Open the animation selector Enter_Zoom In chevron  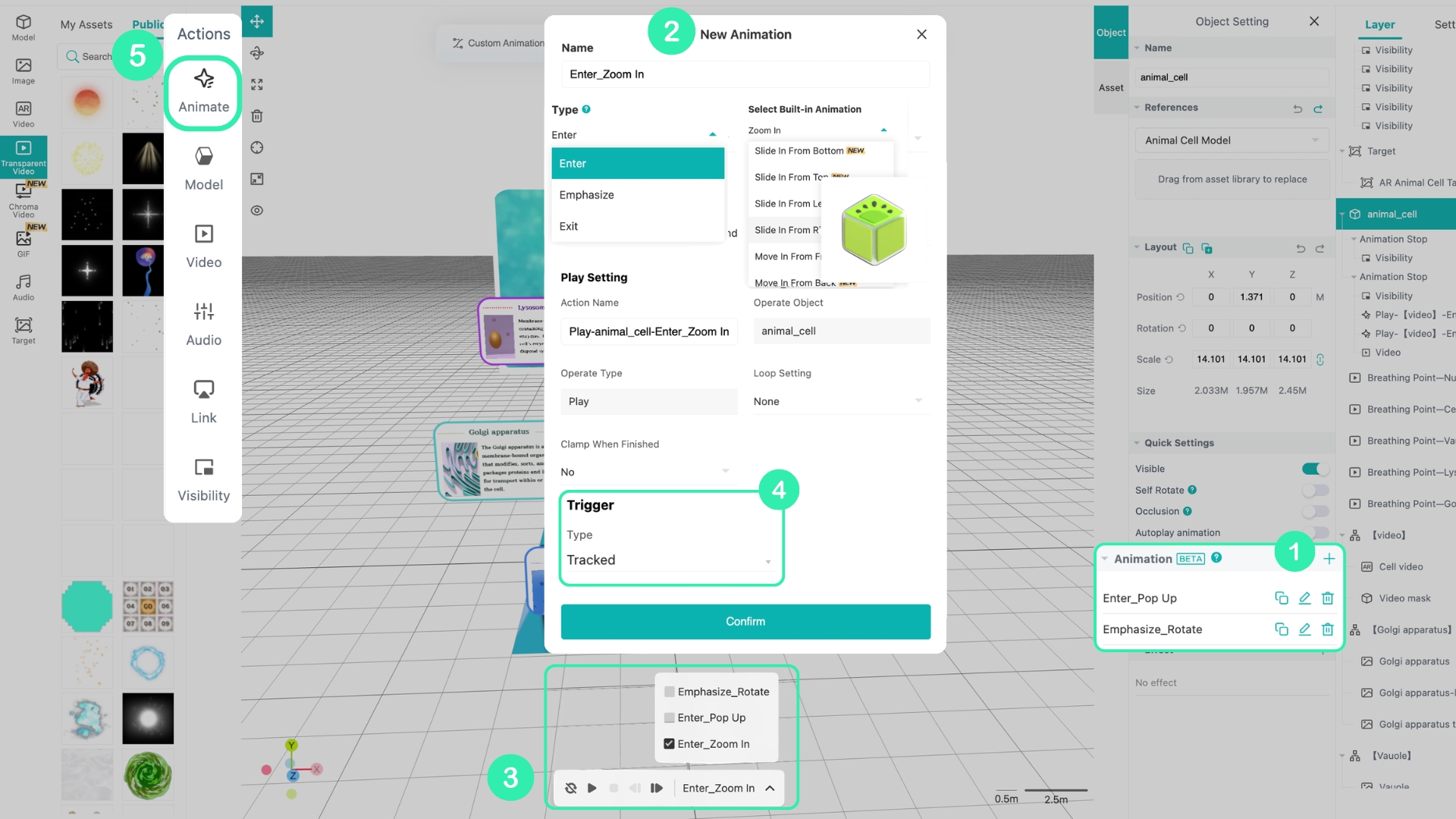(x=770, y=788)
